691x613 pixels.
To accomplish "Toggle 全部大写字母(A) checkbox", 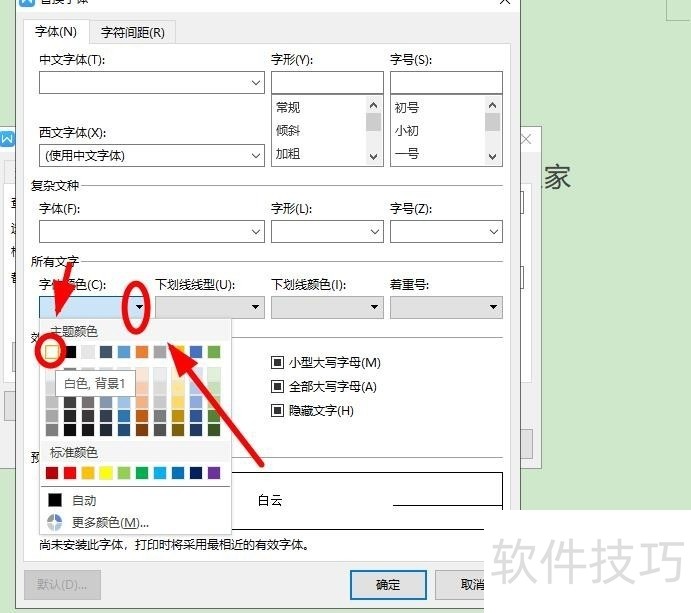I will point(277,386).
